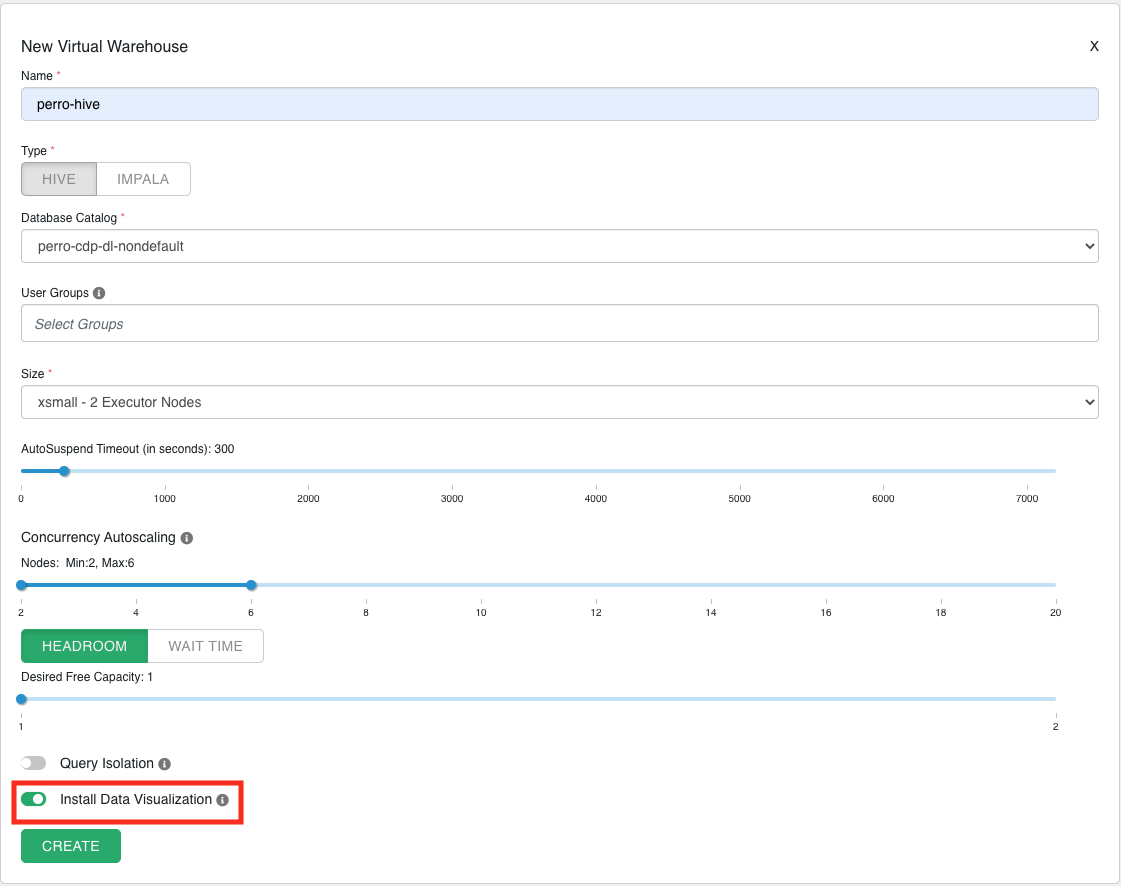
Task: Click the Install Data Visualization info icon
Action: pos(223,800)
